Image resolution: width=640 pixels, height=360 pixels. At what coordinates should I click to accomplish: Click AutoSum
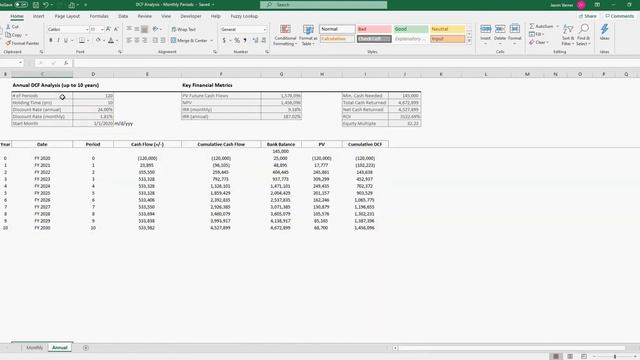[x=542, y=26]
